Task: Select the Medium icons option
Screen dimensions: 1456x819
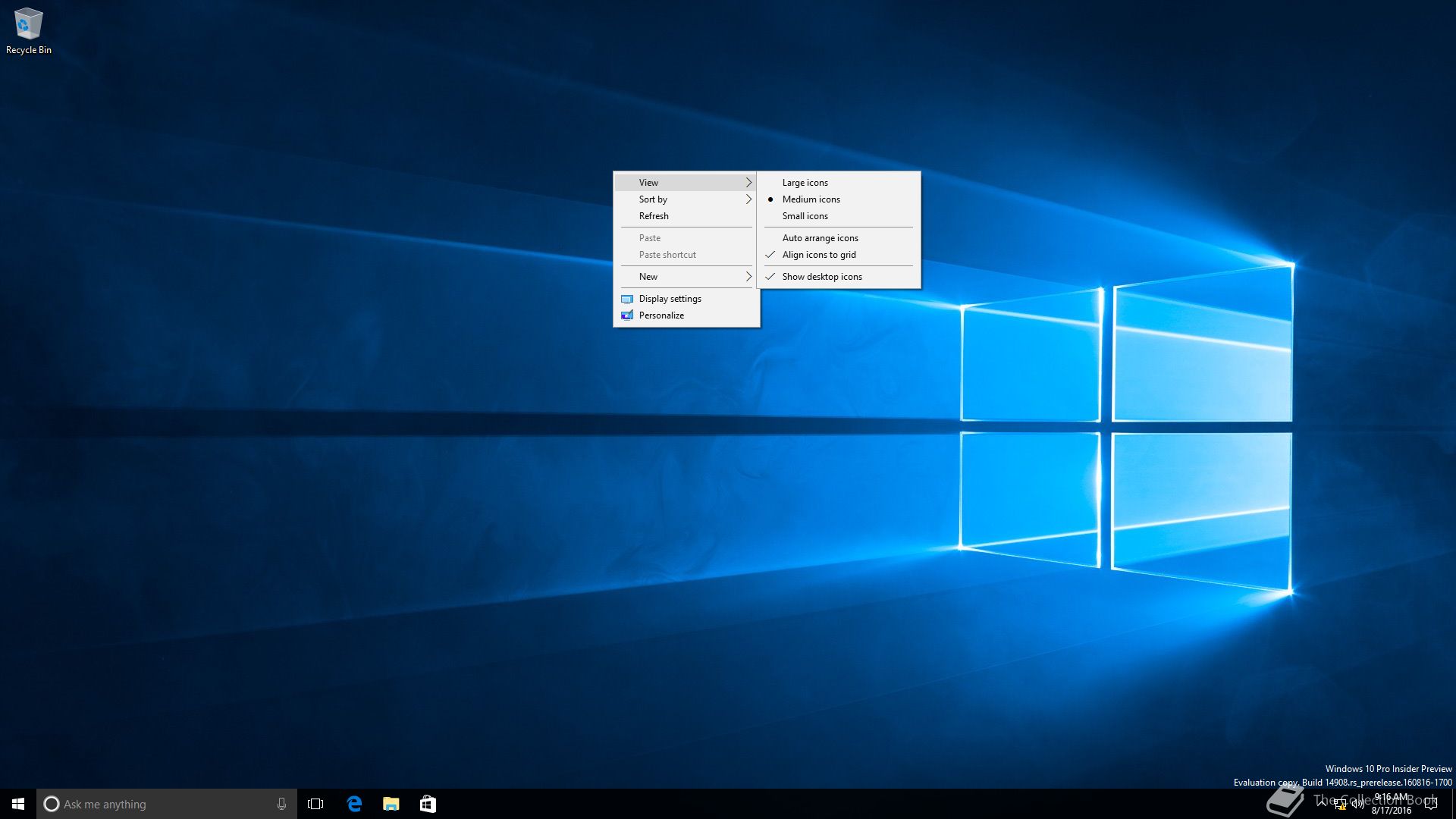Action: pos(839,199)
